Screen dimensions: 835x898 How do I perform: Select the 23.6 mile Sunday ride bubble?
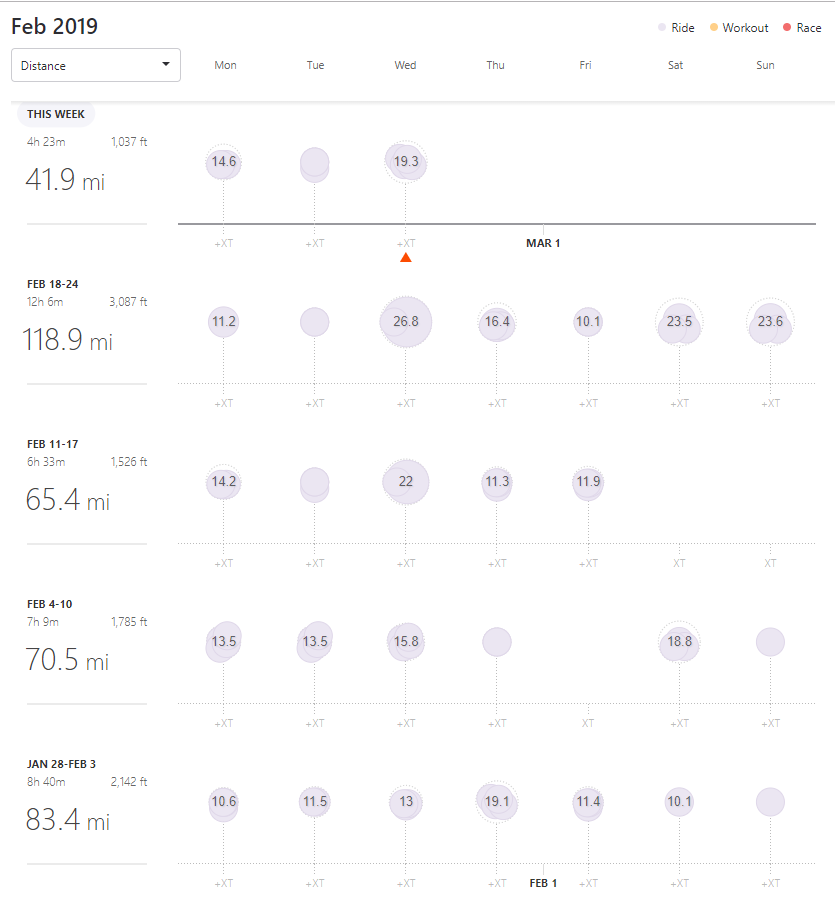(770, 322)
